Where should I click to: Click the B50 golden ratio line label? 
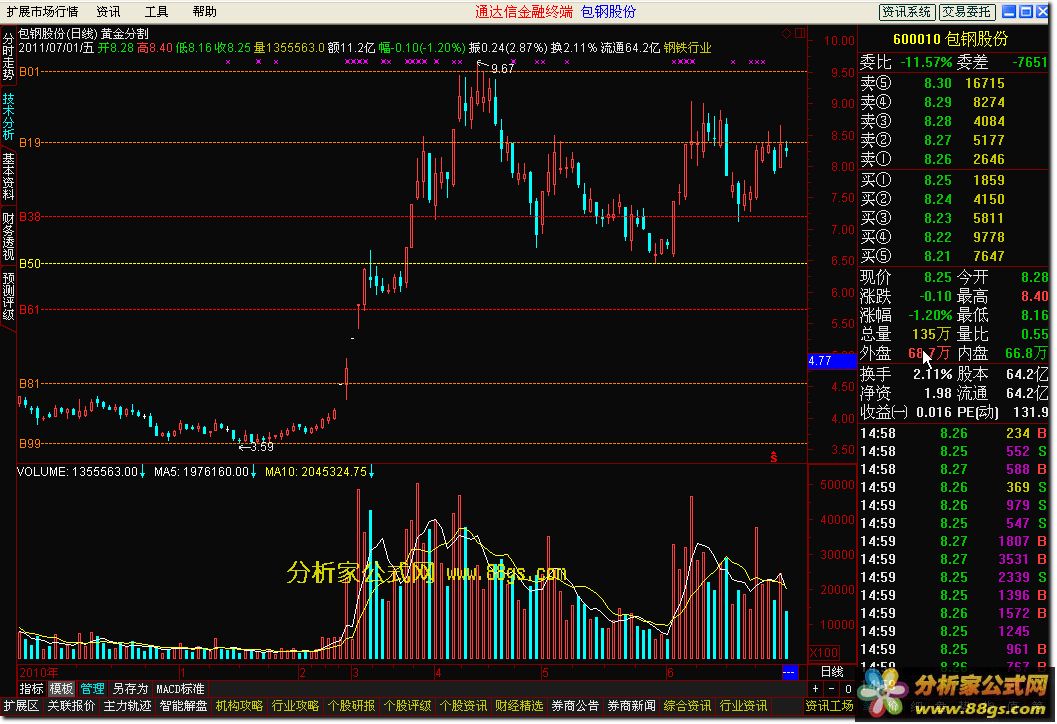30,264
